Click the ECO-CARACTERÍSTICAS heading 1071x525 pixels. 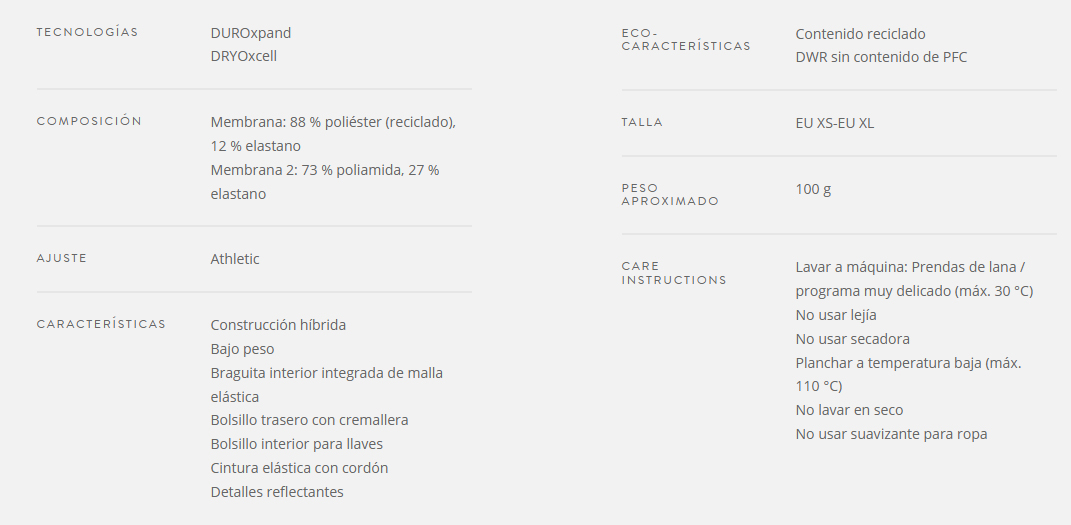(x=686, y=40)
